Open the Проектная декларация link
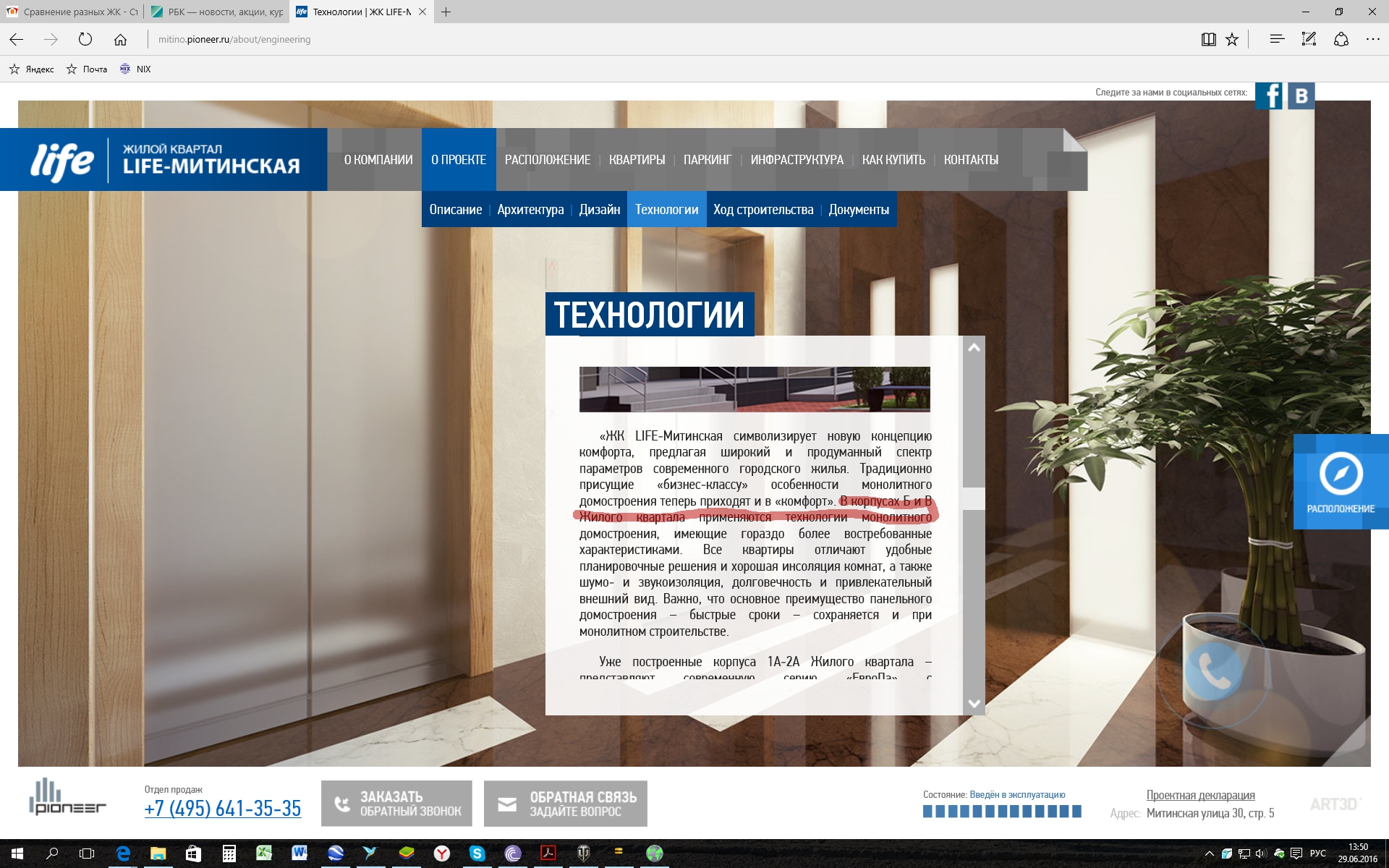1389x868 pixels. tap(1200, 795)
